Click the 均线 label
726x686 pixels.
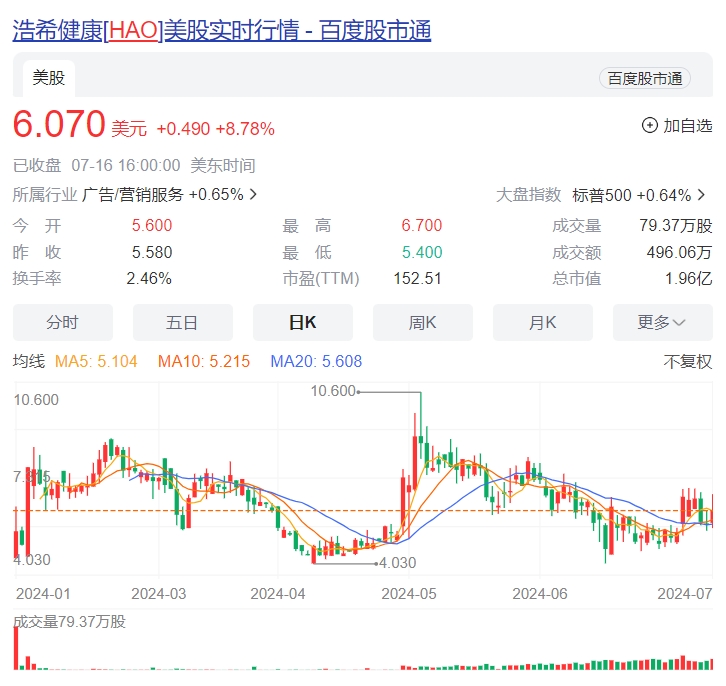tap(29, 362)
